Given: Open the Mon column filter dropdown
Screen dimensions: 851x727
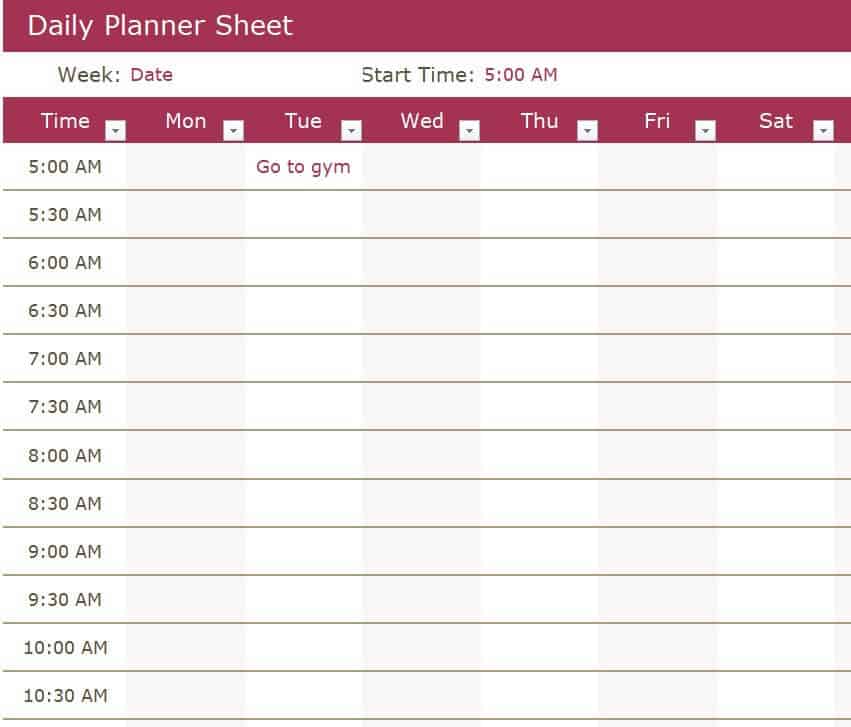Looking at the screenshot, I should coord(234,131).
